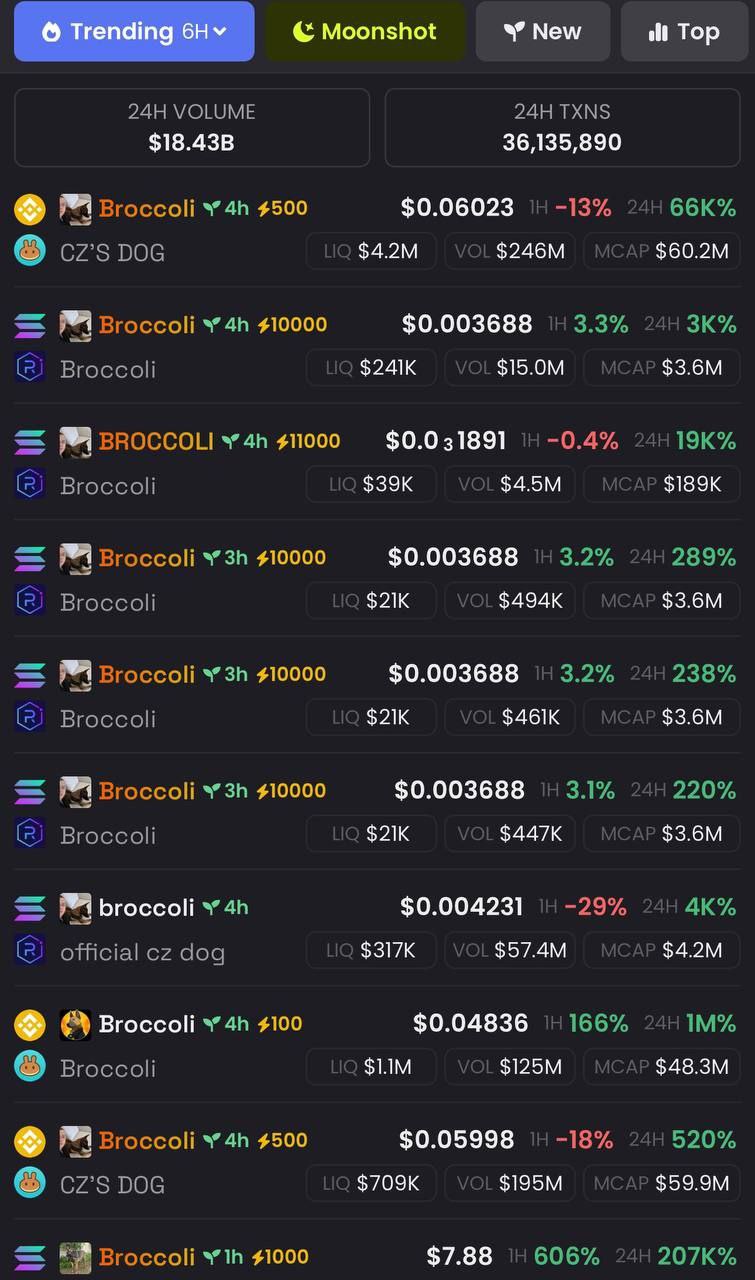This screenshot has height=1280, width=755.
Task: Open the 24H VOLUME $18.43B stat box
Action: [x=192, y=127]
